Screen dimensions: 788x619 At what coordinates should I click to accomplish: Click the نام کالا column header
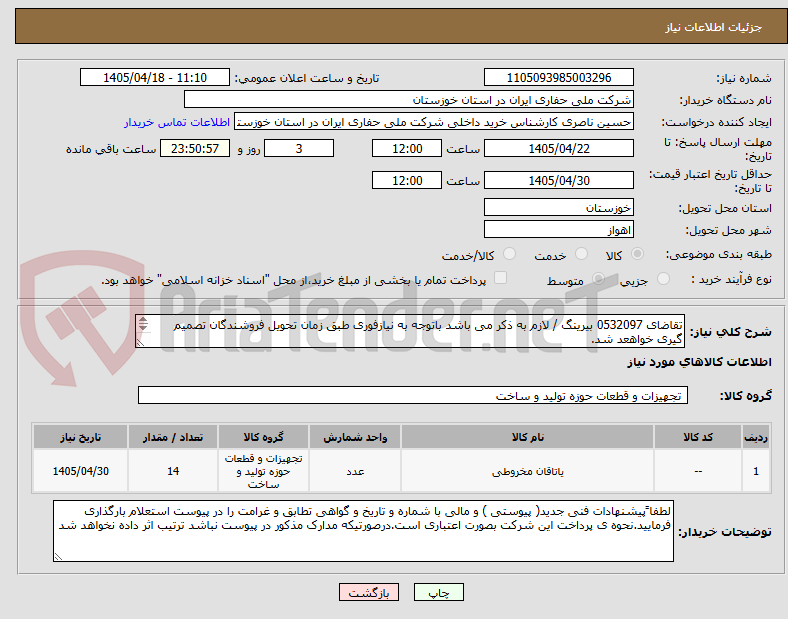pos(528,437)
